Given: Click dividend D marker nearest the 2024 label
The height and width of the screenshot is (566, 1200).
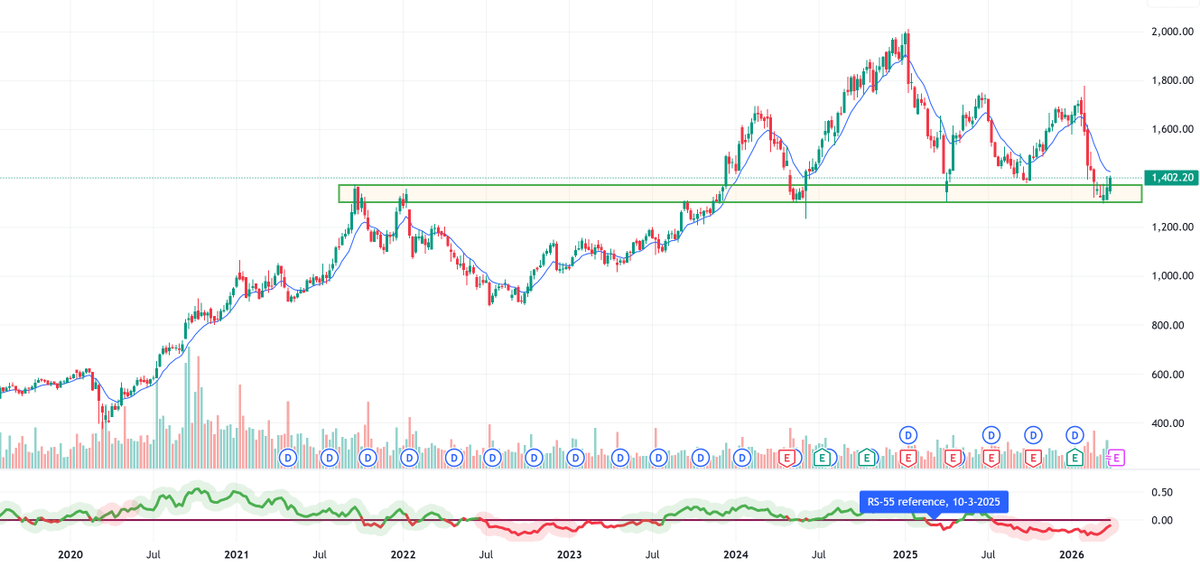Looking at the screenshot, I should click(742, 457).
